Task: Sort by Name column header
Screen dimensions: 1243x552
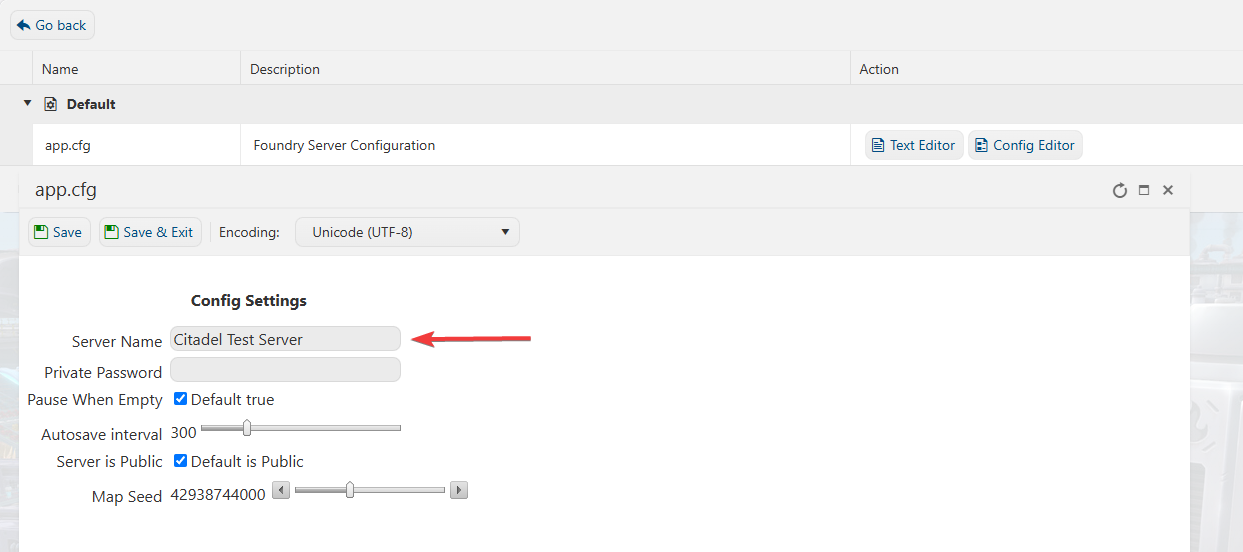Action: (60, 69)
